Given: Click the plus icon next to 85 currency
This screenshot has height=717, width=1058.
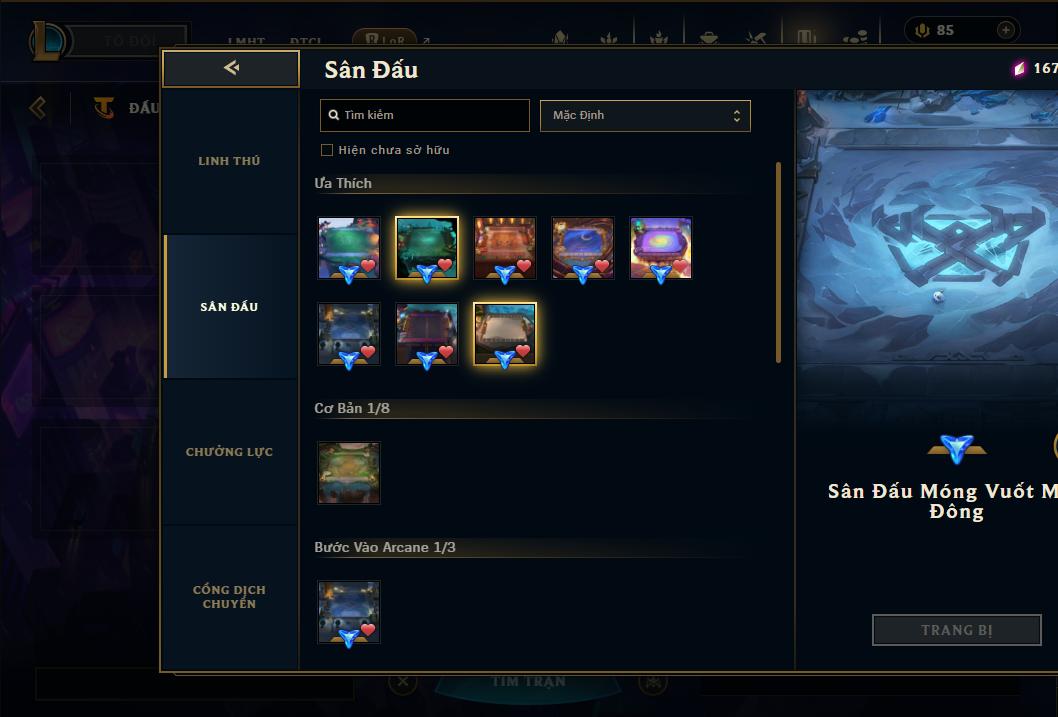Looking at the screenshot, I should tap(1005, 30).
